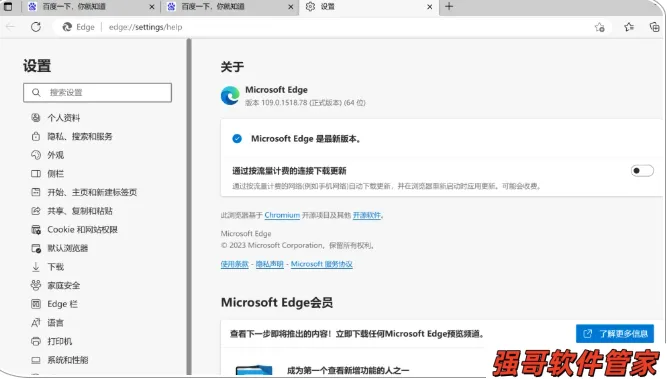Click the 默认浏览器 icon
This screenshot has width=667, height=379.
36,248
